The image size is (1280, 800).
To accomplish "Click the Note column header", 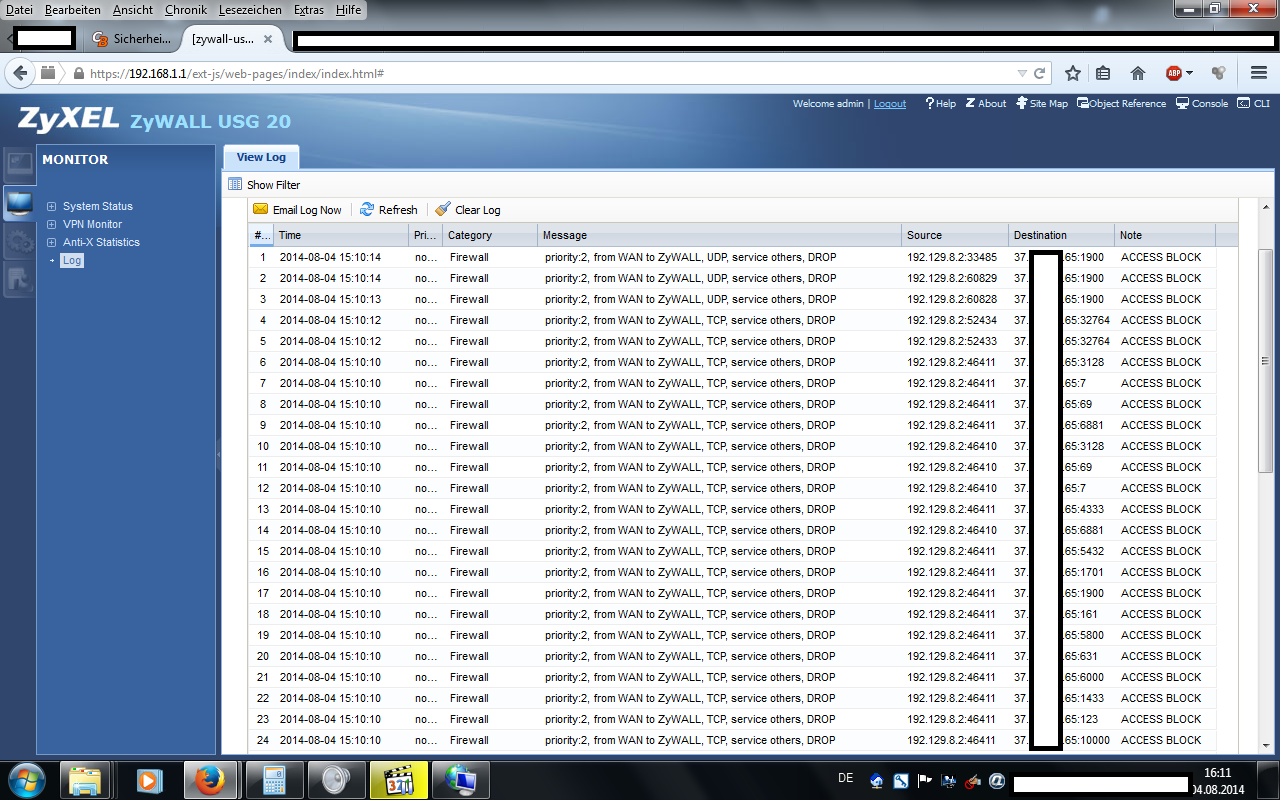I will 1165,235.
